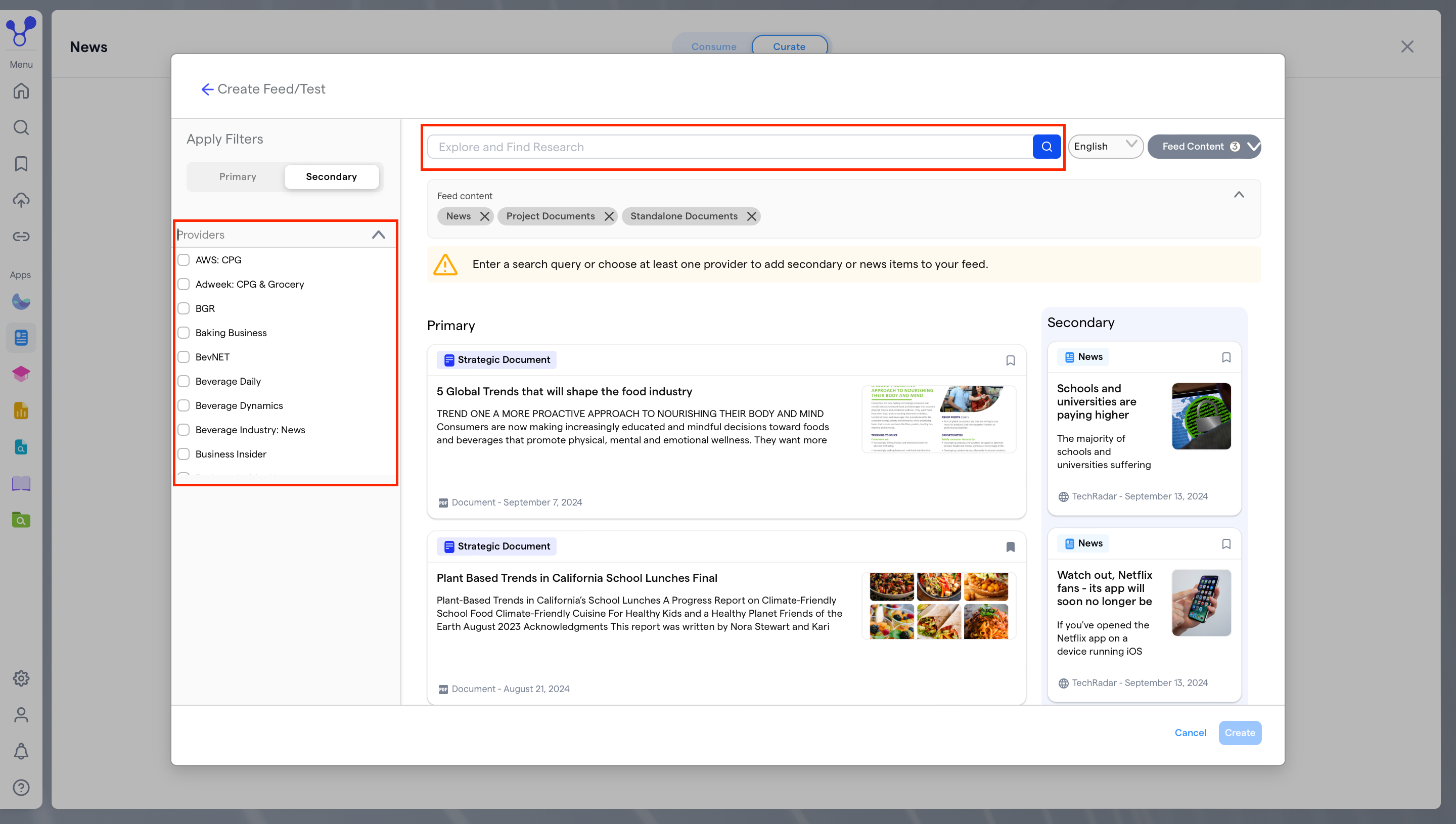1456x824 pixels.
Task: Collapse the Providers filter section
Action: point(378,235)
